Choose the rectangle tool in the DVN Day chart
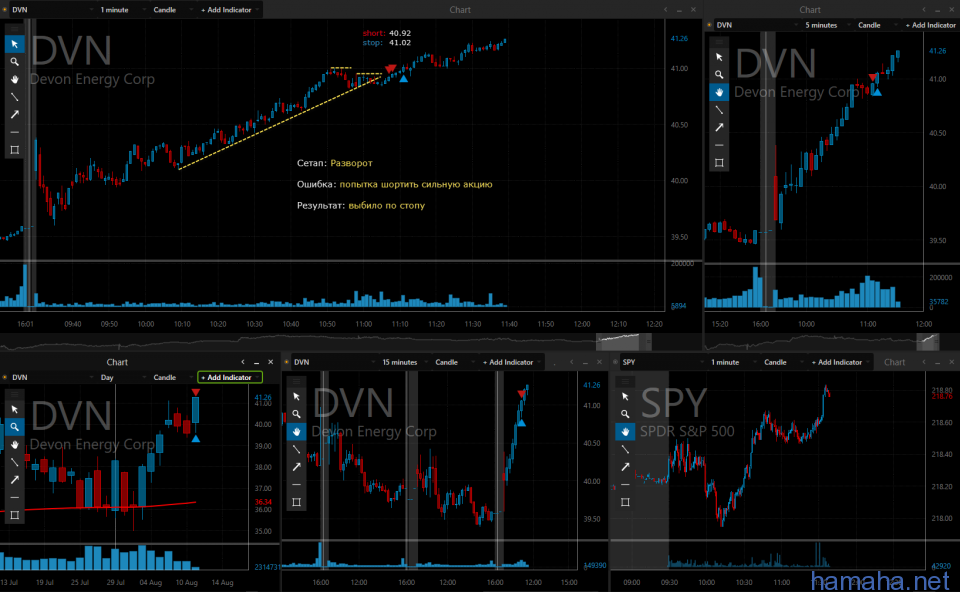Image resolution: width=960 pixels, height=592 pixels. pyautogui.click(x=15, y=515)
